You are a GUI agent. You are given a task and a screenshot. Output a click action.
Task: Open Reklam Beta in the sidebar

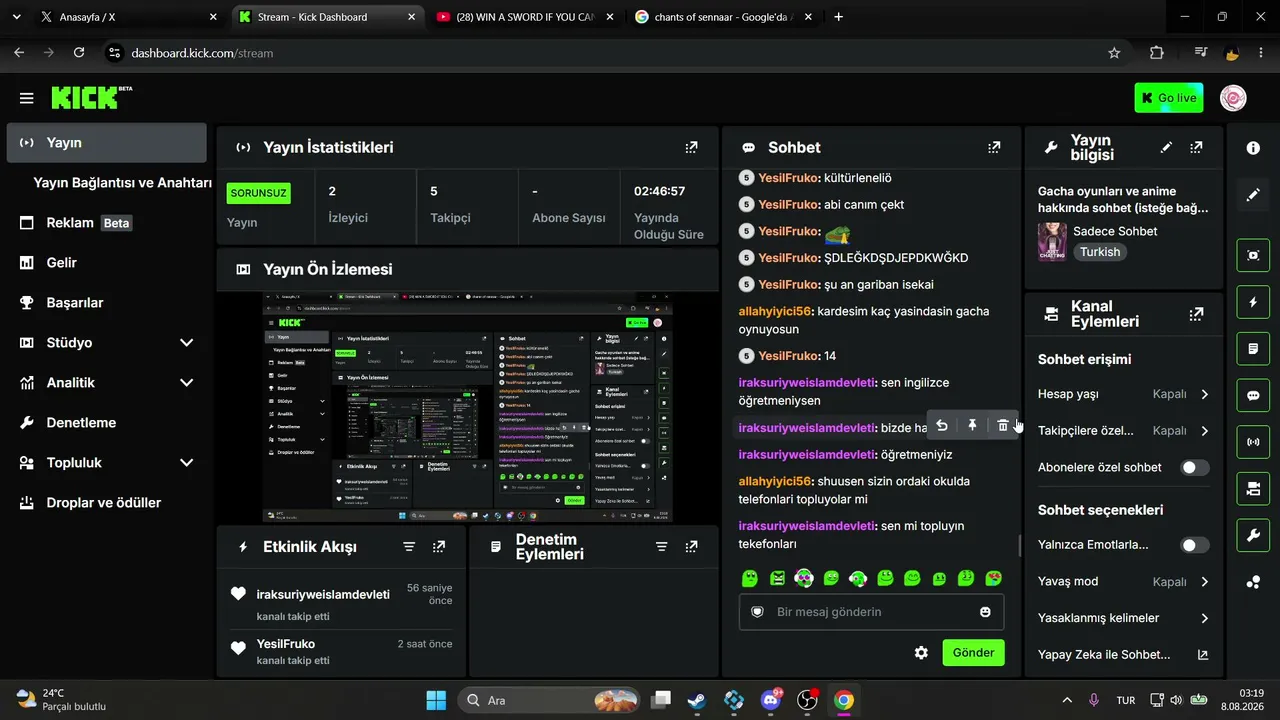[106, 223]
